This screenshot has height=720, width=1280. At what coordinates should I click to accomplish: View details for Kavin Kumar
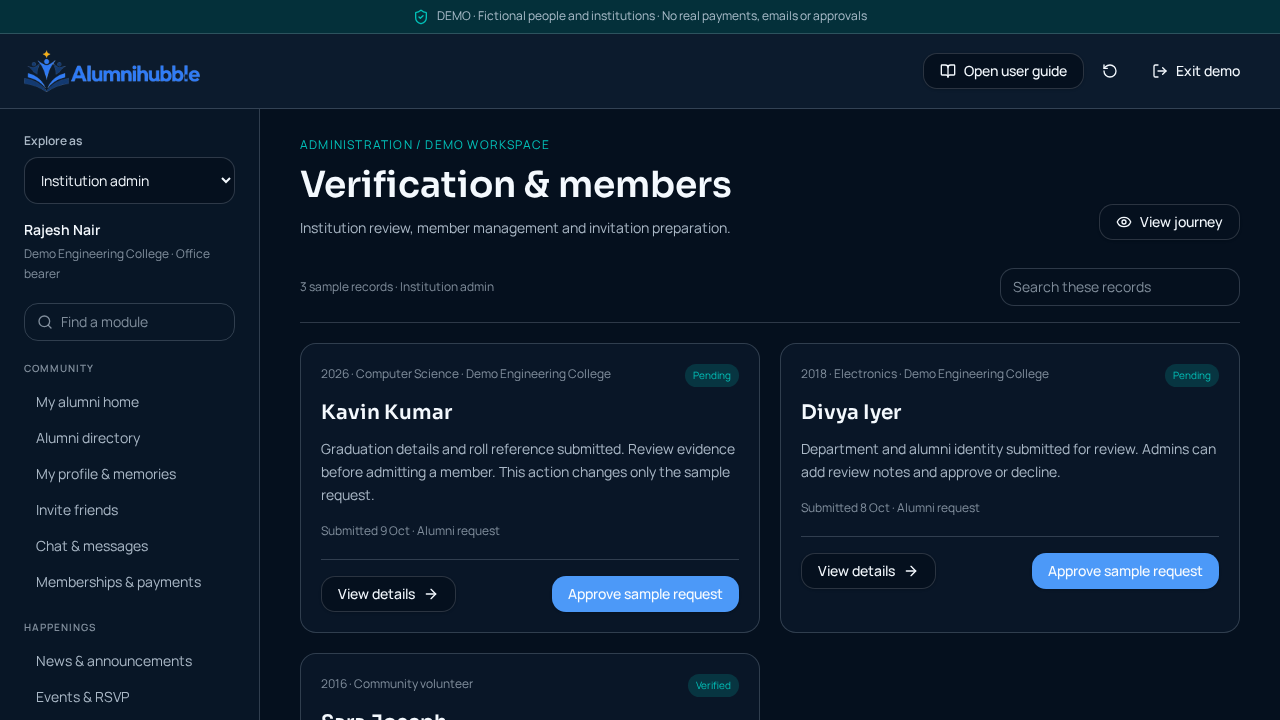point(388,594)
